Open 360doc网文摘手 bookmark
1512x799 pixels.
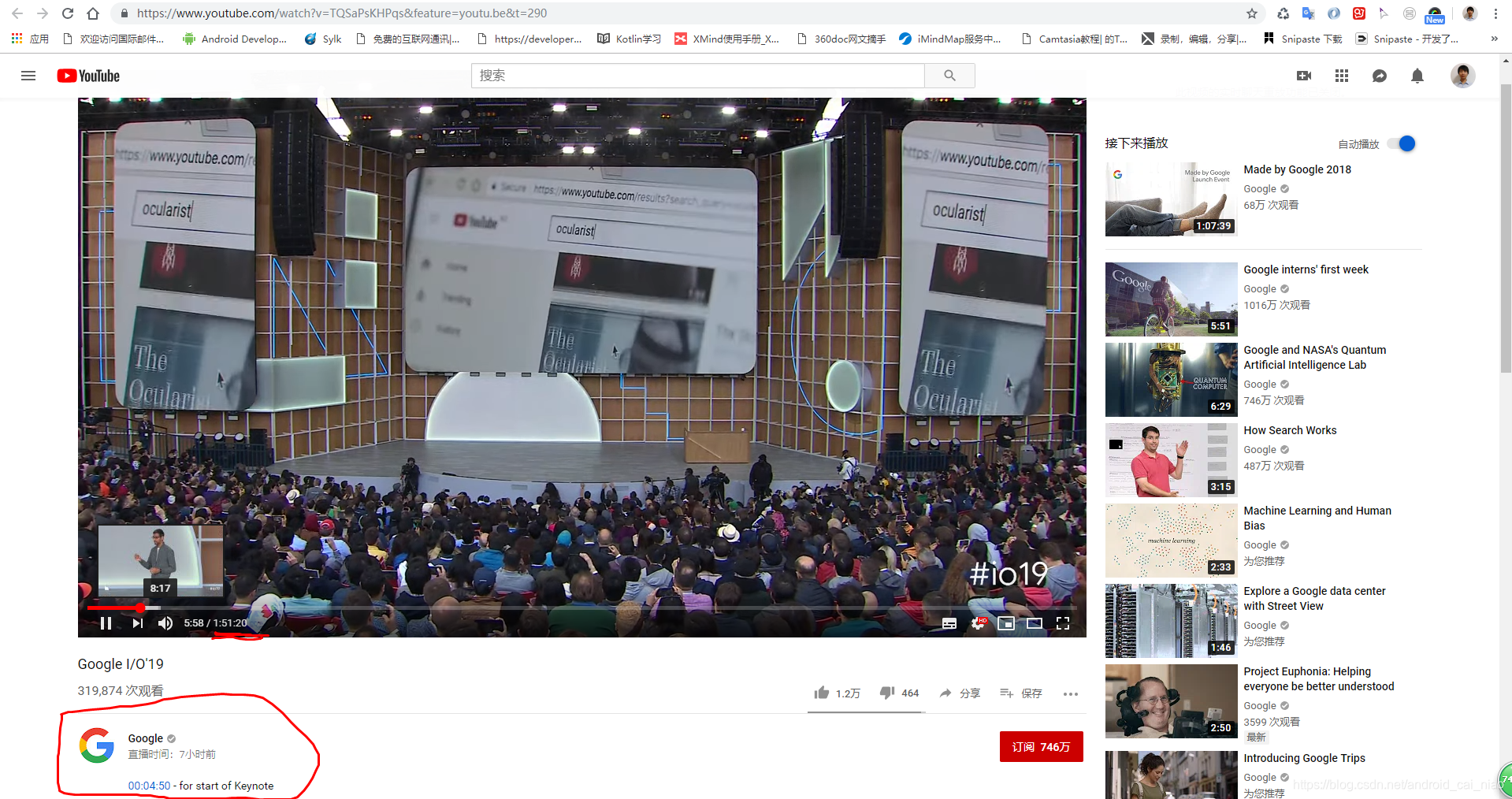point(841,39)
